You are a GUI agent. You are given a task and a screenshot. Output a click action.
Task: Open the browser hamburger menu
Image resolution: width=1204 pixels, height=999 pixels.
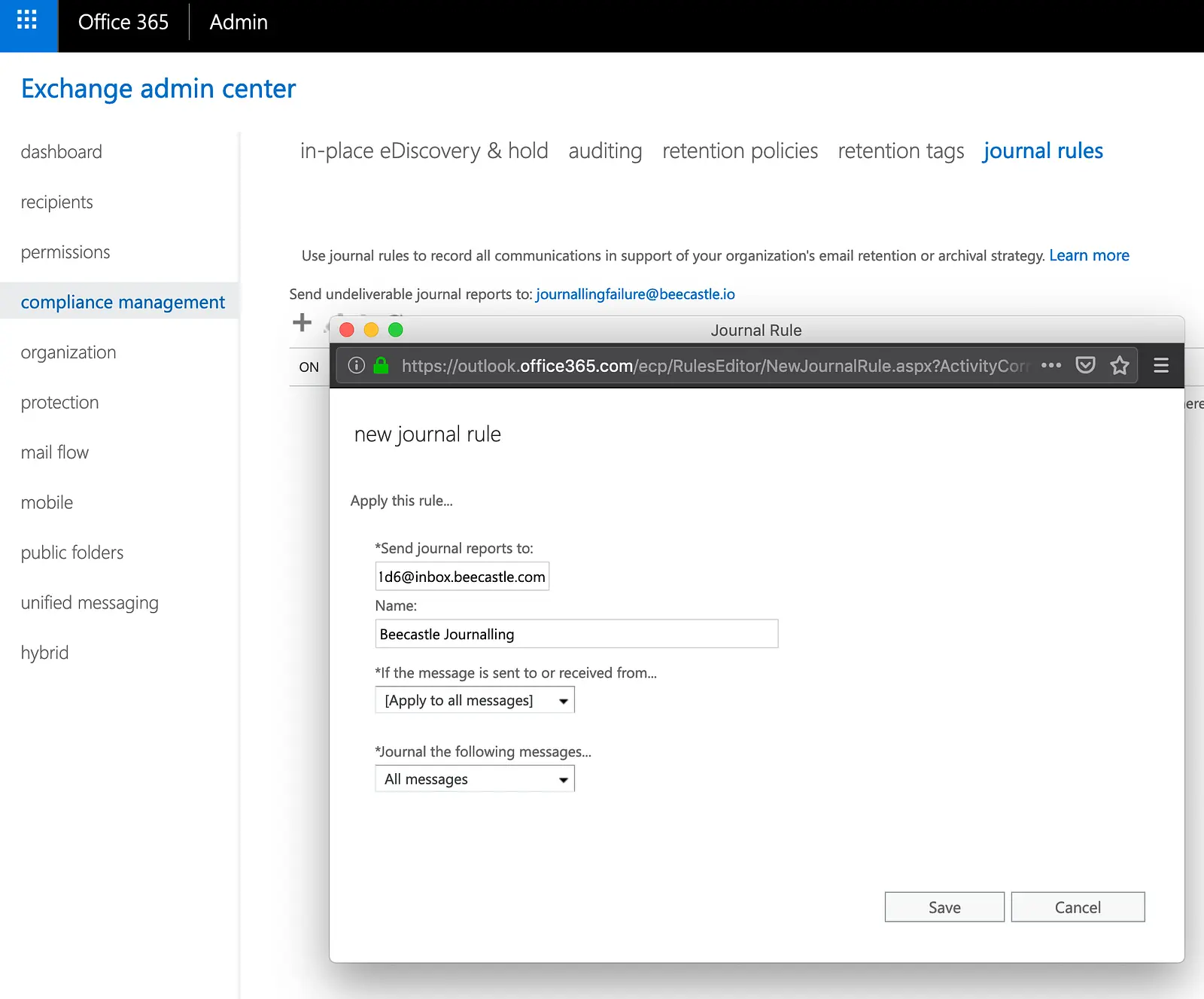[x=1161, y=366]
